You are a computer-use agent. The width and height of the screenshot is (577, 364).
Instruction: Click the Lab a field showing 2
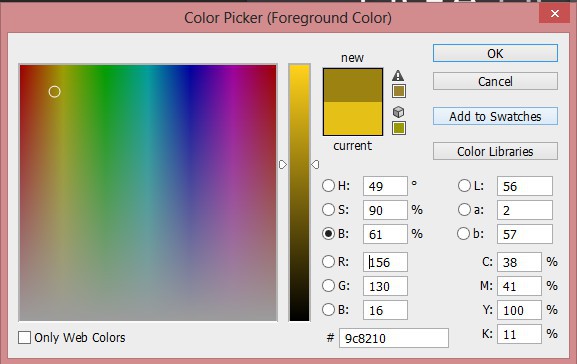(525, 210)
